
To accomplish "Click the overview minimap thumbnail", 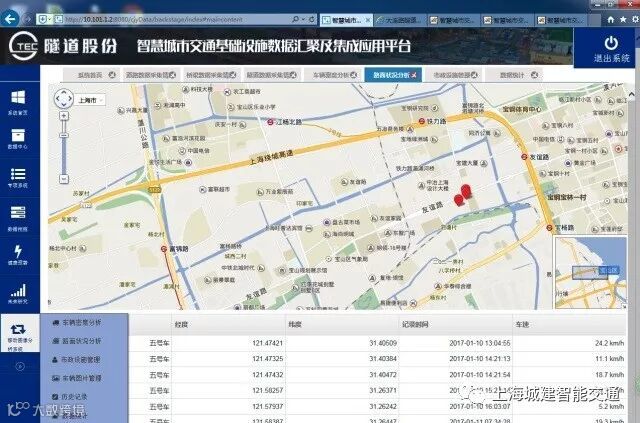I will click(590, 272).
